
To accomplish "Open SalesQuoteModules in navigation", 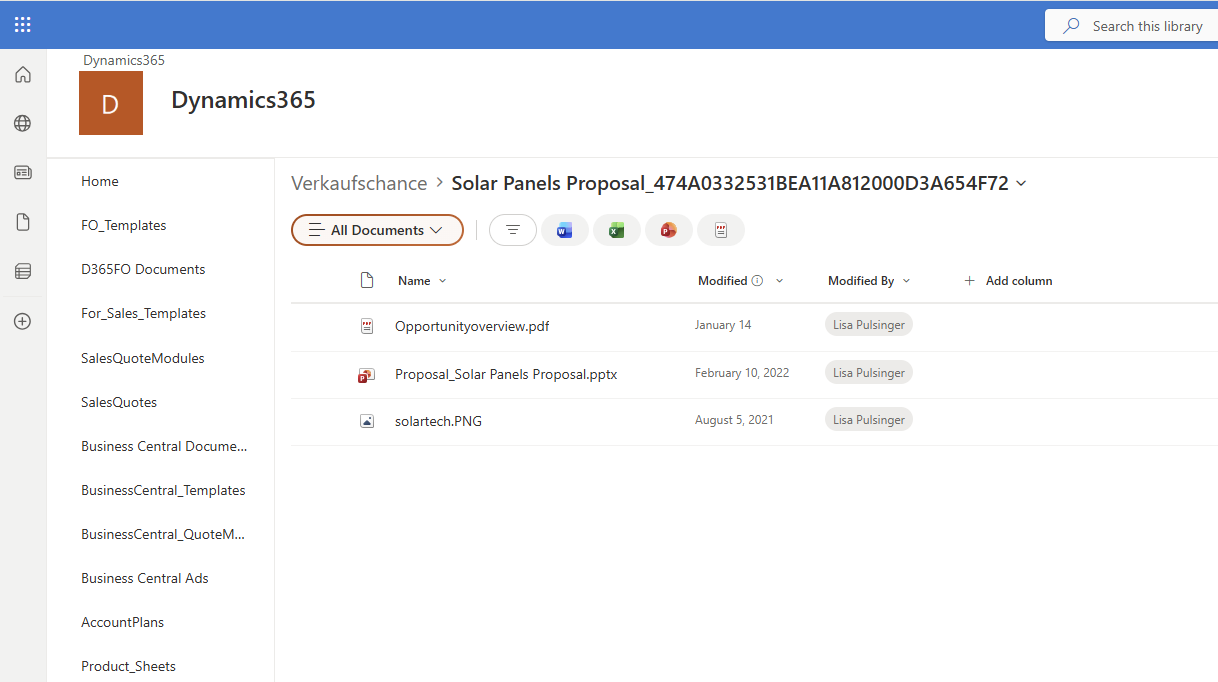I will (x=143, y=358).
